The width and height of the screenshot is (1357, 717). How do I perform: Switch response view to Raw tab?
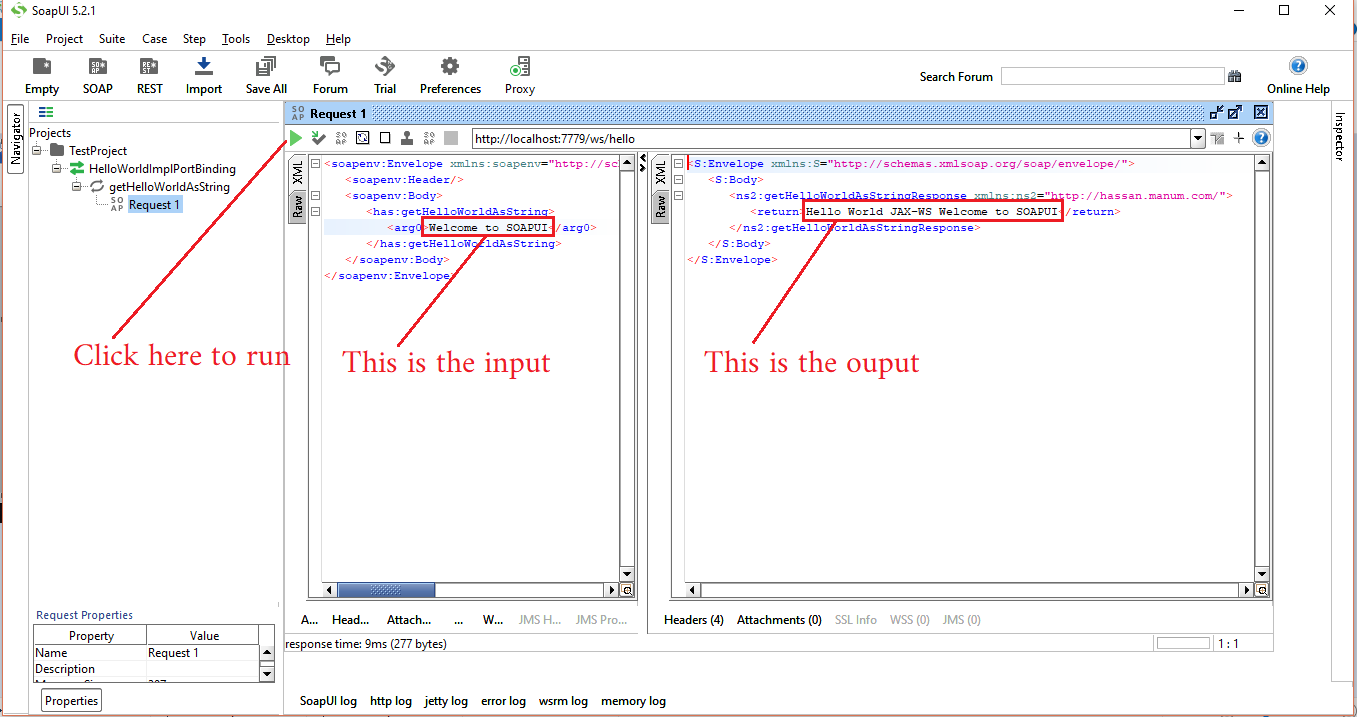pos(660,207)
